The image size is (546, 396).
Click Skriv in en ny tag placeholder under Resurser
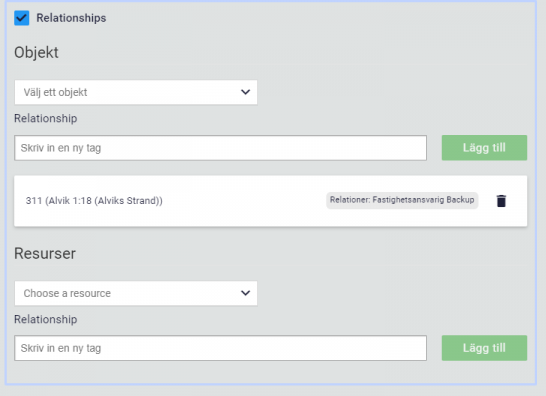(61, 348)
